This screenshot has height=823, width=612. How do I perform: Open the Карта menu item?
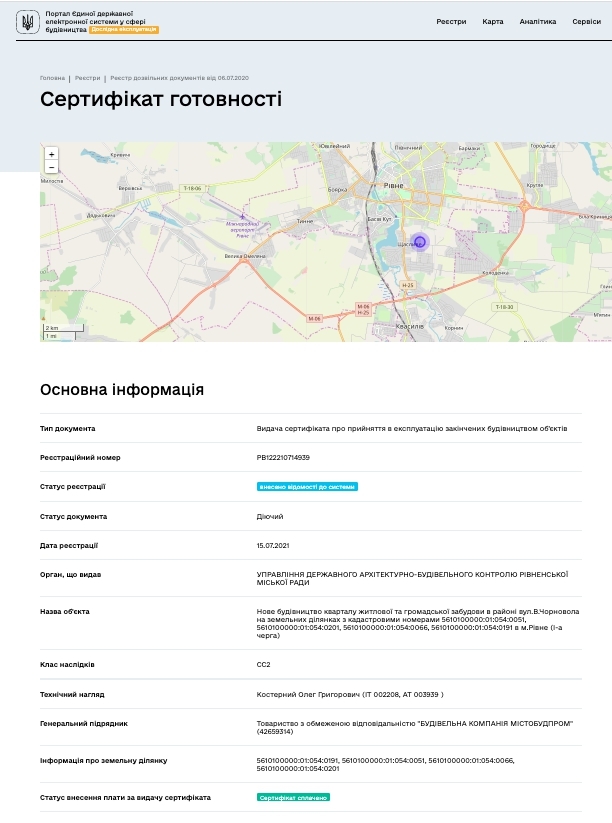(x=493, y=22)
